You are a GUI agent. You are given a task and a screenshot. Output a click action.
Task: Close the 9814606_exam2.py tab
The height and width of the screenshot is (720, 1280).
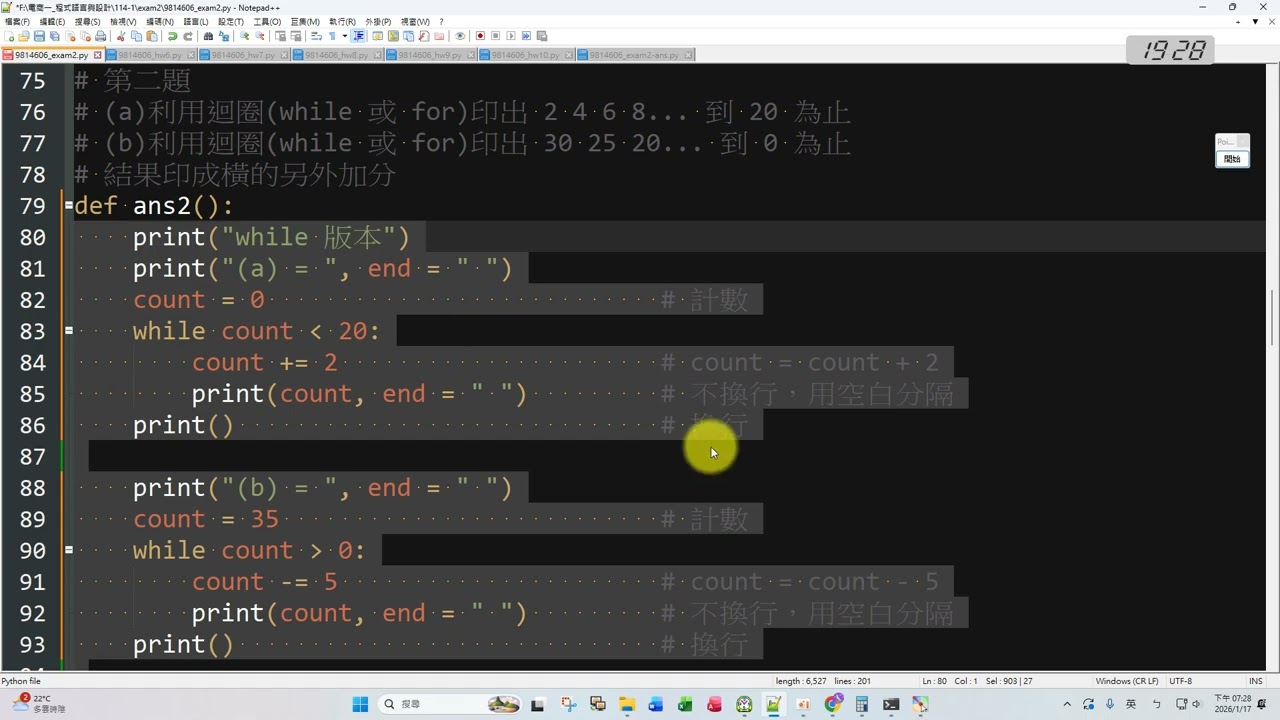96,55
